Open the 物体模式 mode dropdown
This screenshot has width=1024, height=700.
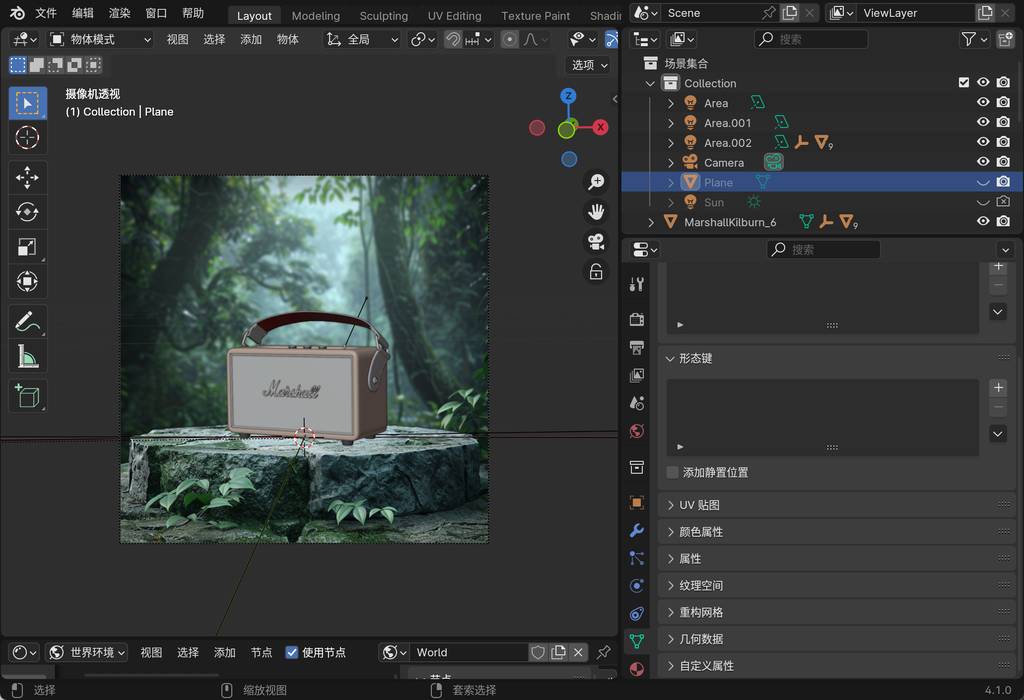[100, 39]
